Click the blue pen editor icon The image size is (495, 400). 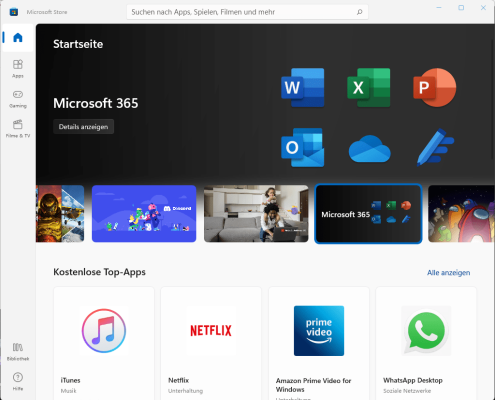click(x=435, y=147)
